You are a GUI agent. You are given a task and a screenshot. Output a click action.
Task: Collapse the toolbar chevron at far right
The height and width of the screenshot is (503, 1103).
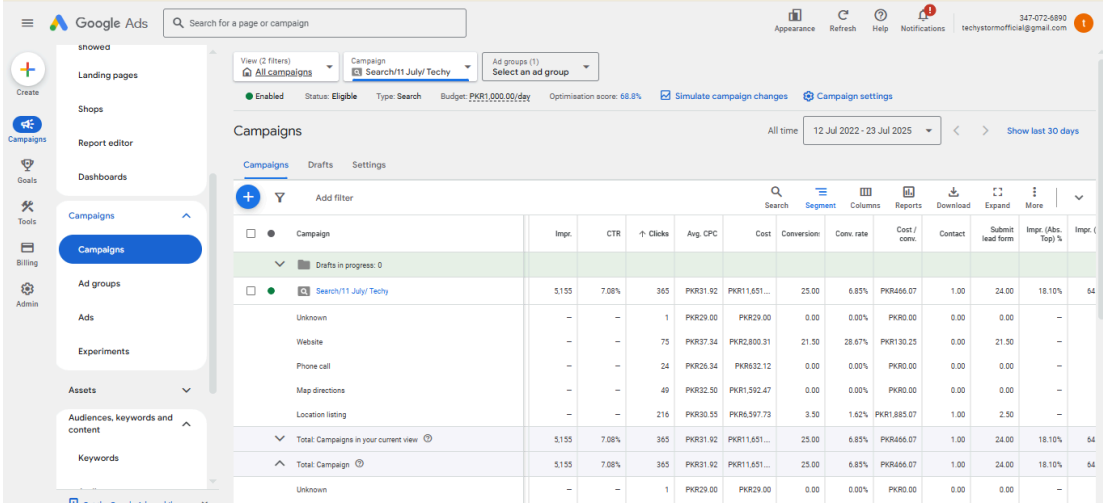click(1078, 198)
